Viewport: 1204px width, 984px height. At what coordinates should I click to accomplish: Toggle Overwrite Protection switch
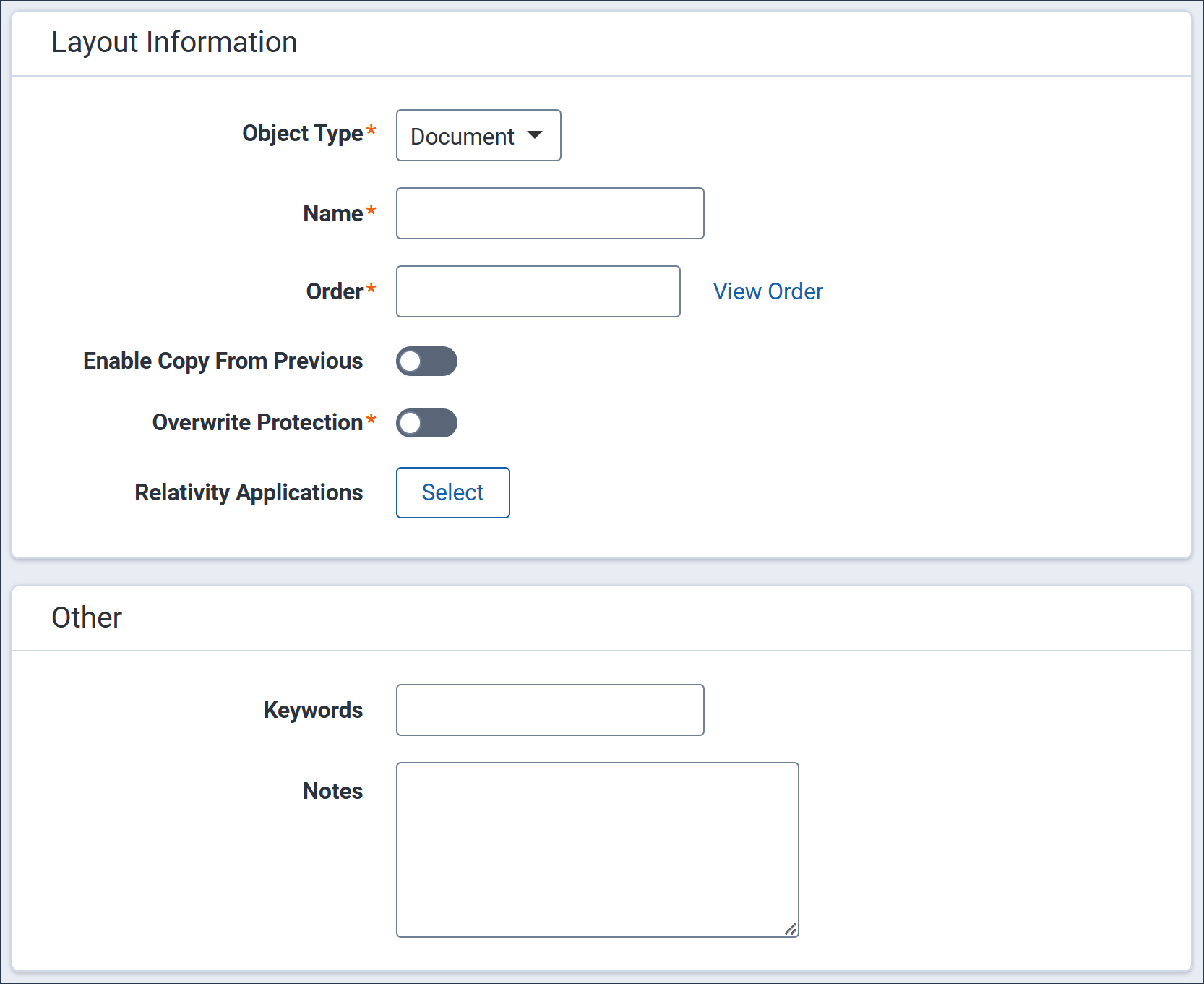tap(426, 423)
